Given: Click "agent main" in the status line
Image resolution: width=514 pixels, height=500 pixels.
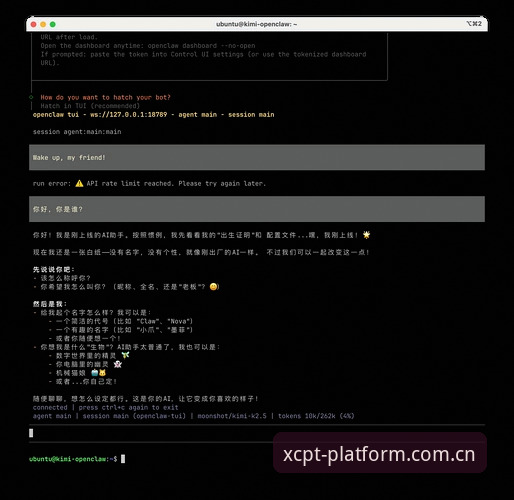Looking at the screenshot, I should tap(52, 416).
